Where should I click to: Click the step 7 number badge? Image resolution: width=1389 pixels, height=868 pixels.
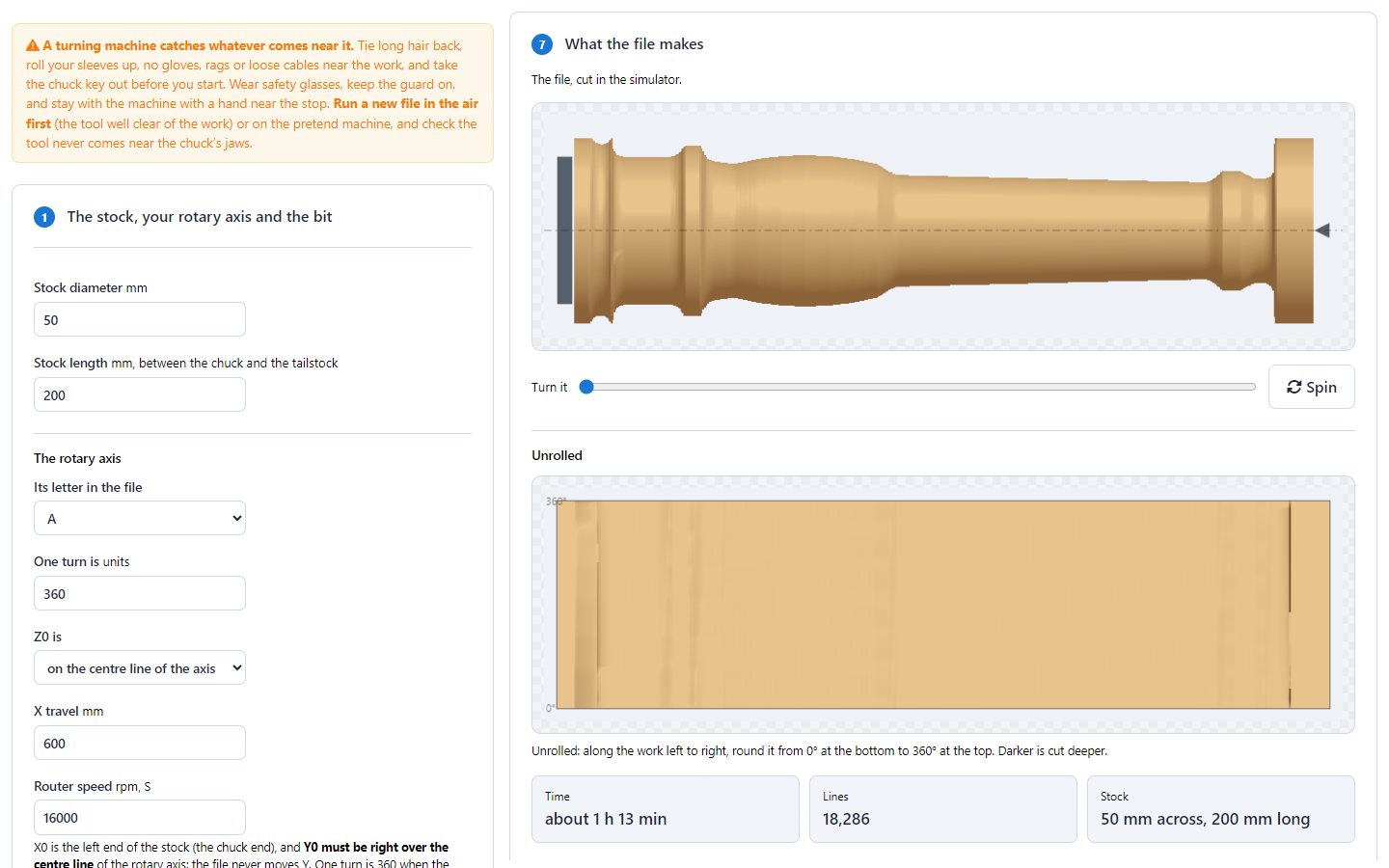click(x=542, y=44)
